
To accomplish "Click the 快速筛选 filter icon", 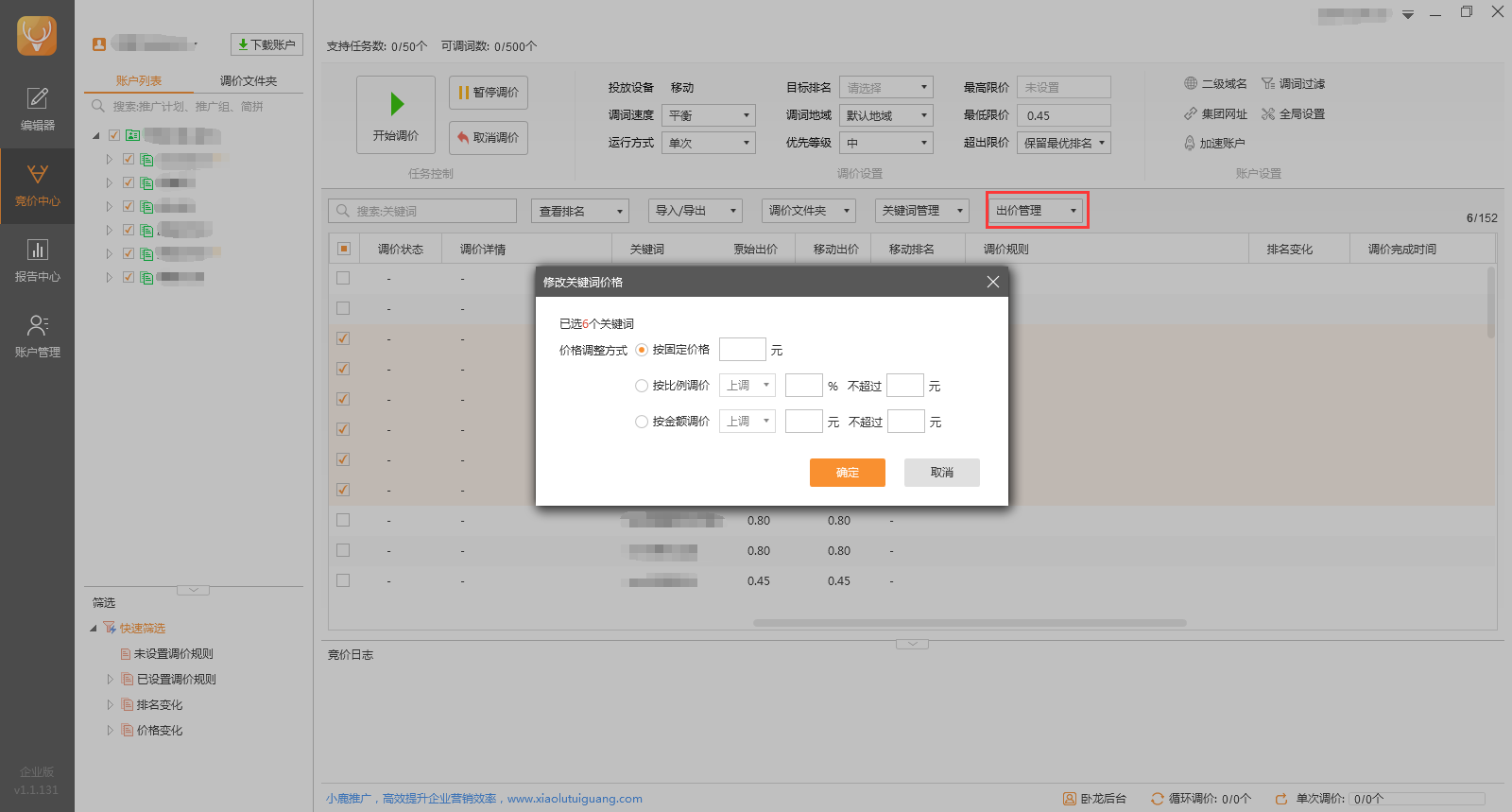I will coord(110,629).
